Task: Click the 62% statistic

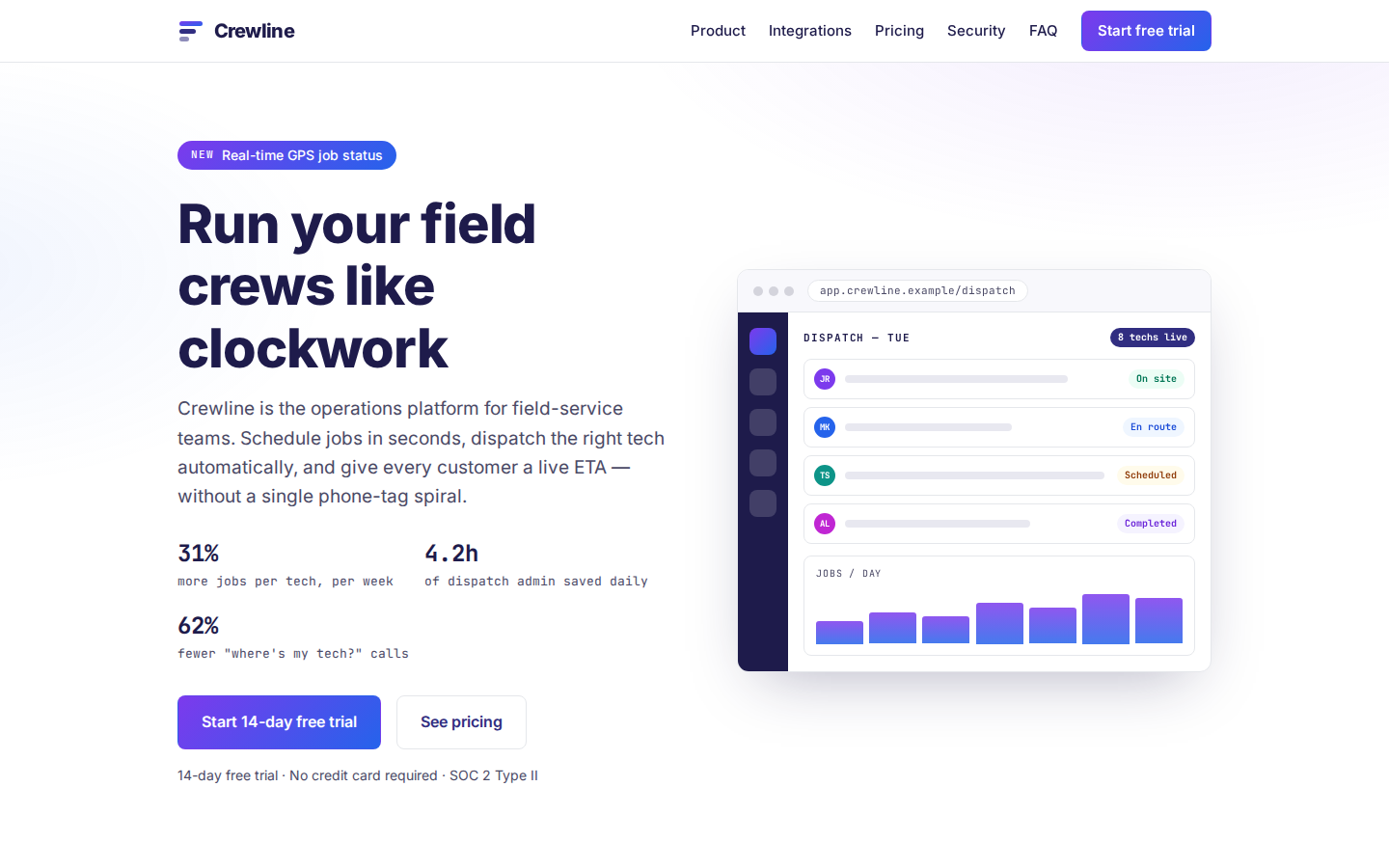Action: click(199, 626)
